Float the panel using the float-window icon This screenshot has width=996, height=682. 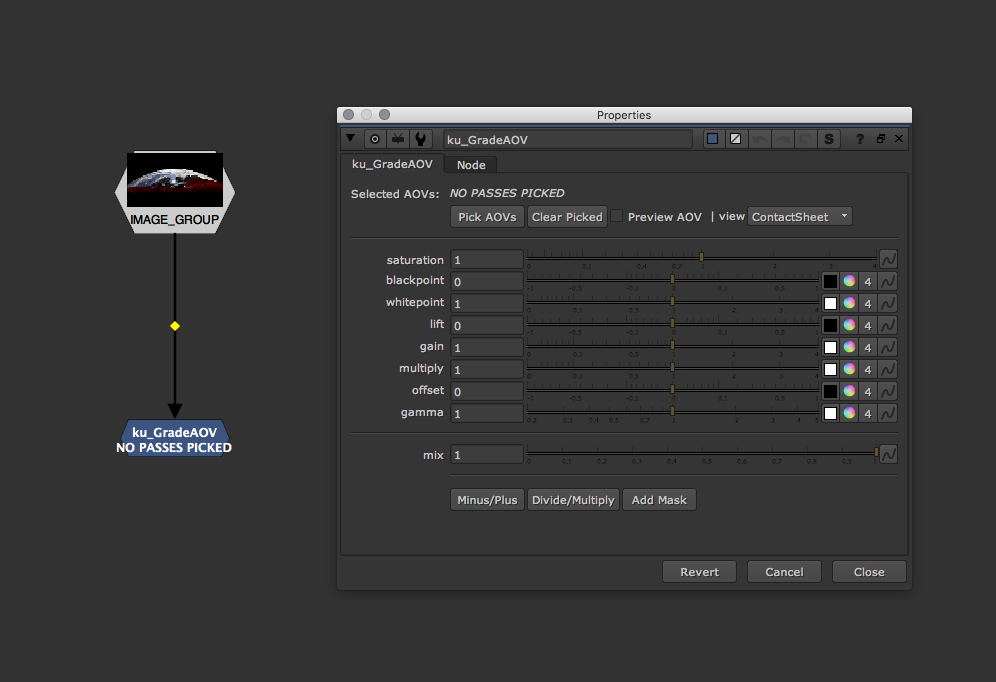coord(881,139)
